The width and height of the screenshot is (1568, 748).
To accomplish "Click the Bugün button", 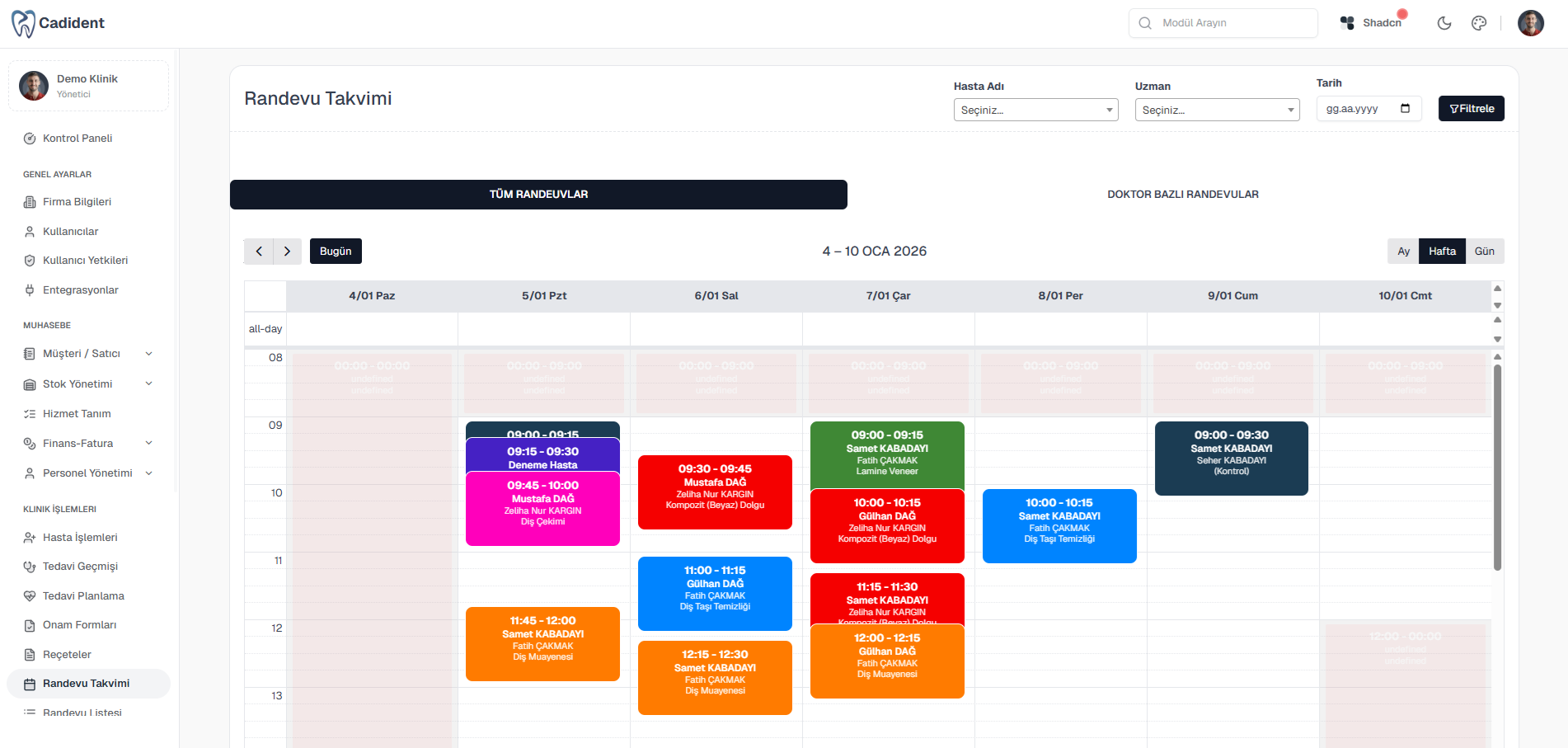I will point(336,252).
